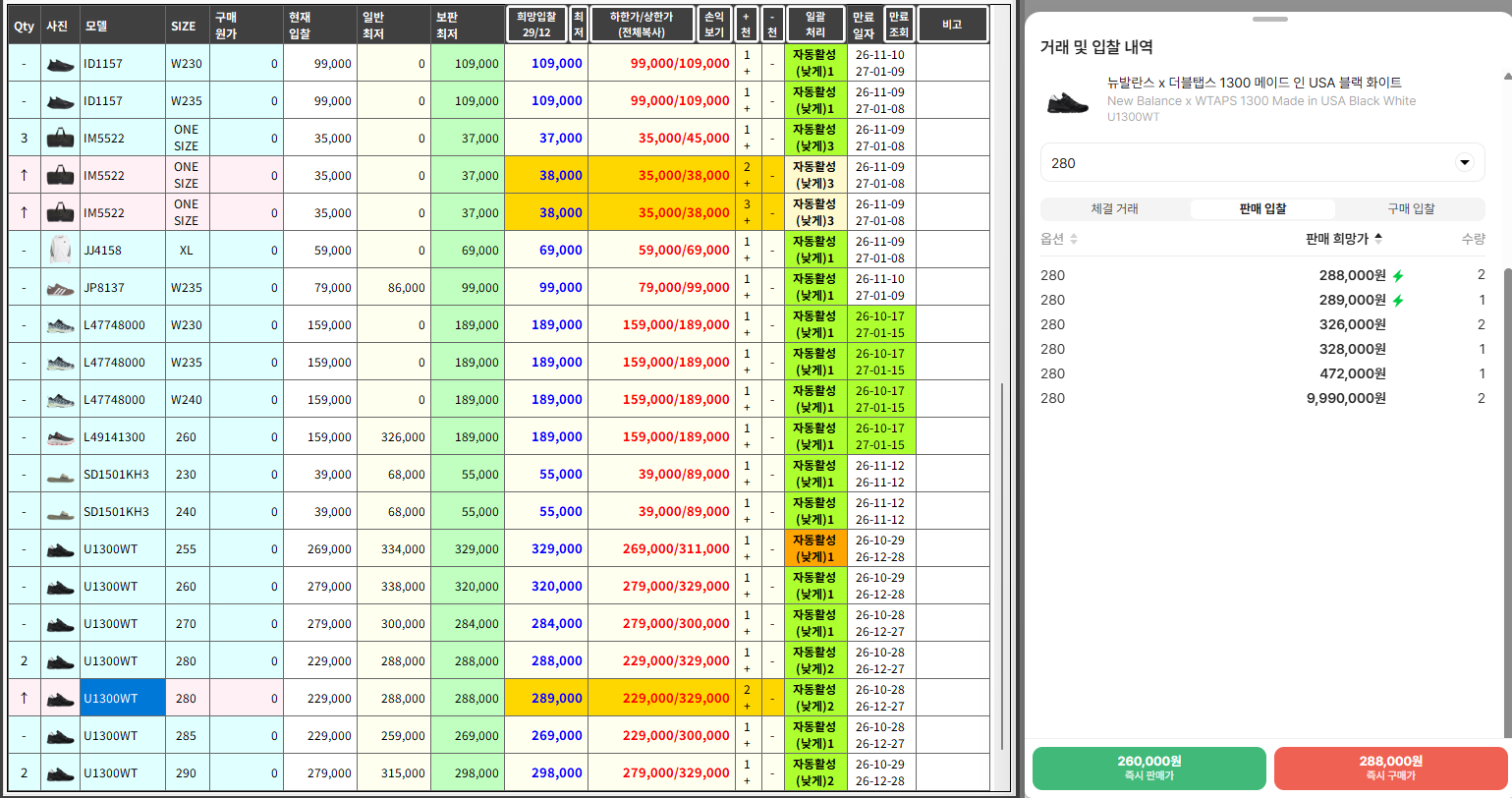1512x798 pixels.
Task: Click the JP8137 W235 sneaker thumbnail
Action: click(x=60, y=288)
